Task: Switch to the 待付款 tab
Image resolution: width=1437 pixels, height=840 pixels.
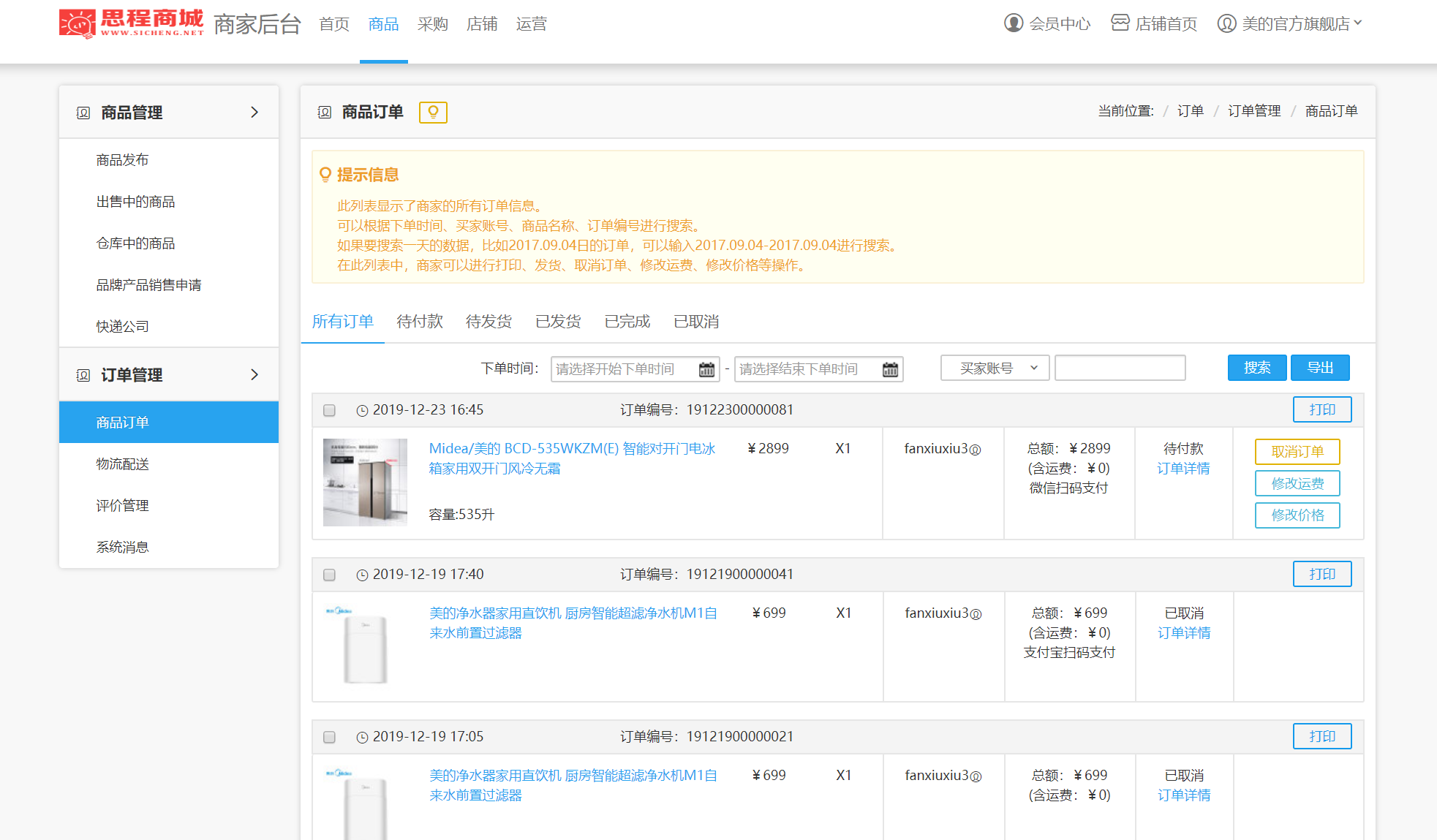Action: pos(420,322)
